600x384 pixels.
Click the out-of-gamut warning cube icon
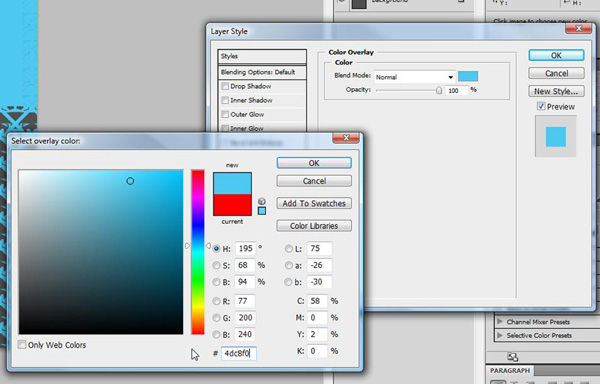coord(262,201)
